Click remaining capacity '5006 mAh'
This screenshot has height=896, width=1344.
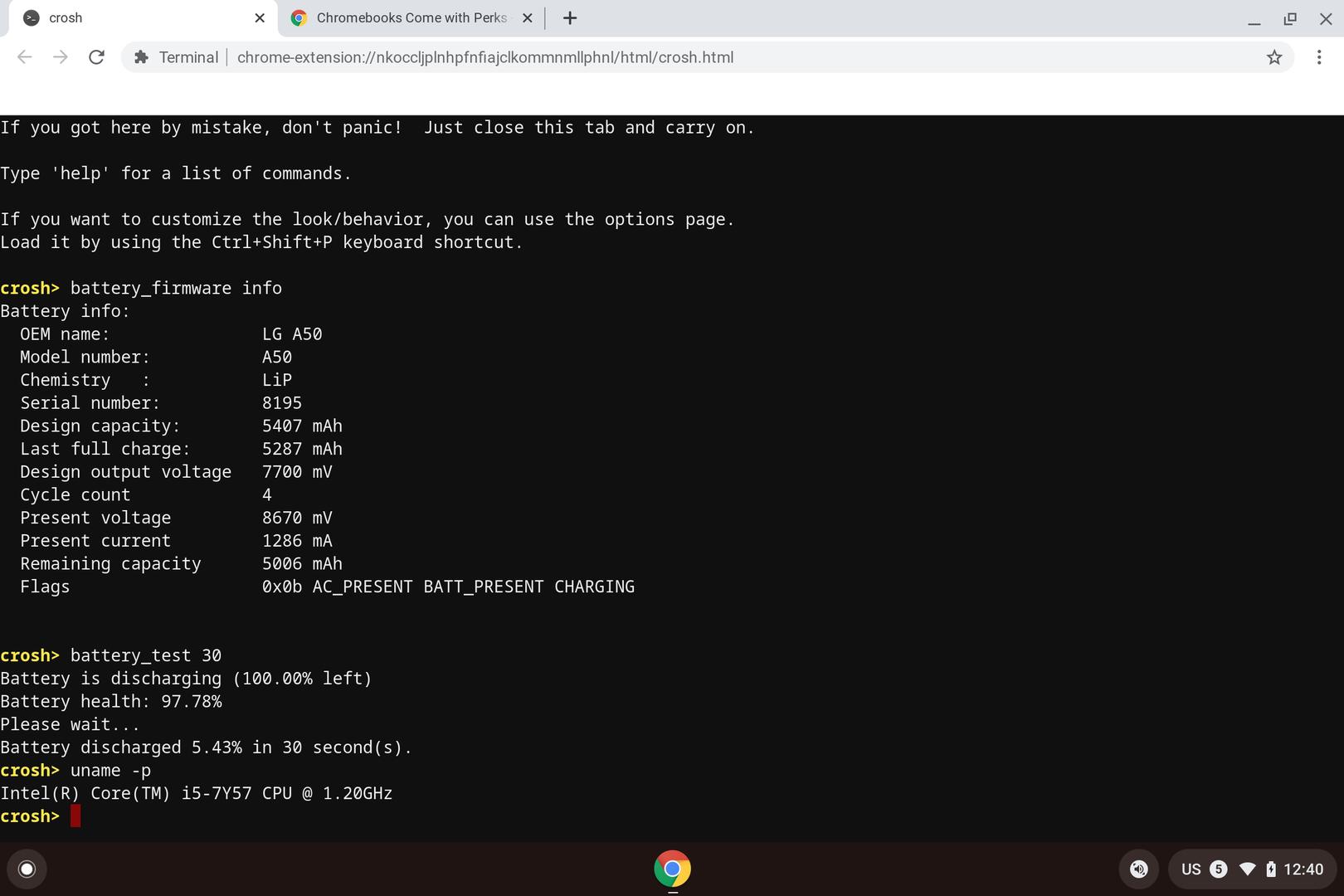302,563
